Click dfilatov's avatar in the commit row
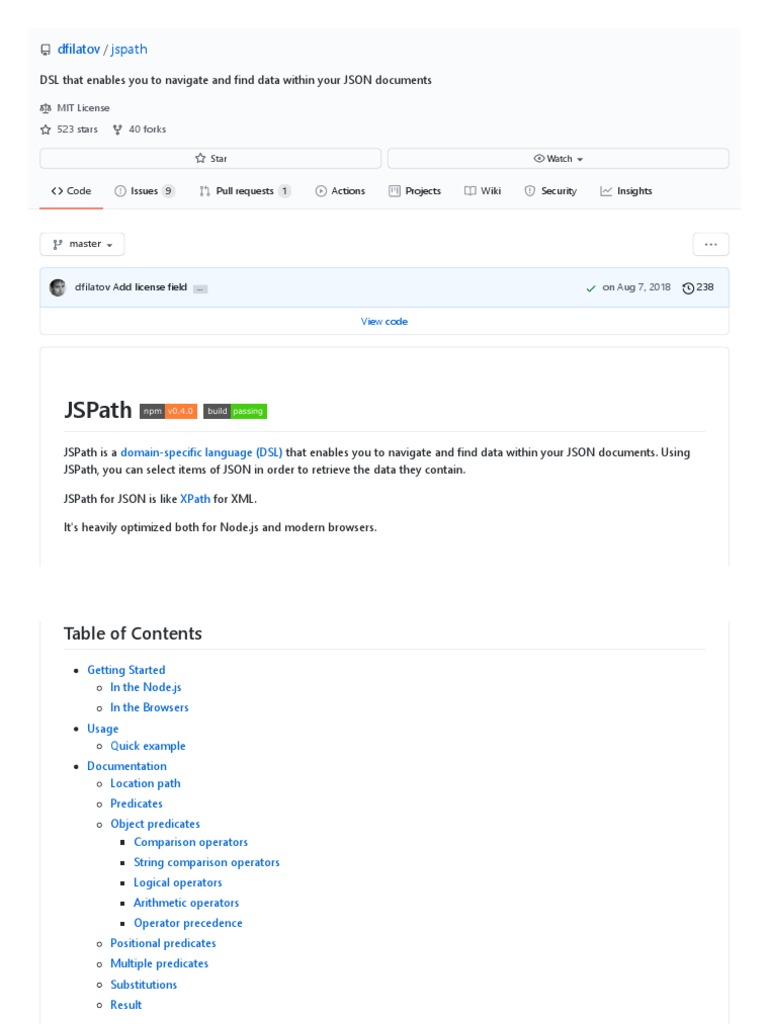This screenshot has height=1024, width=768. pos(58,288)
